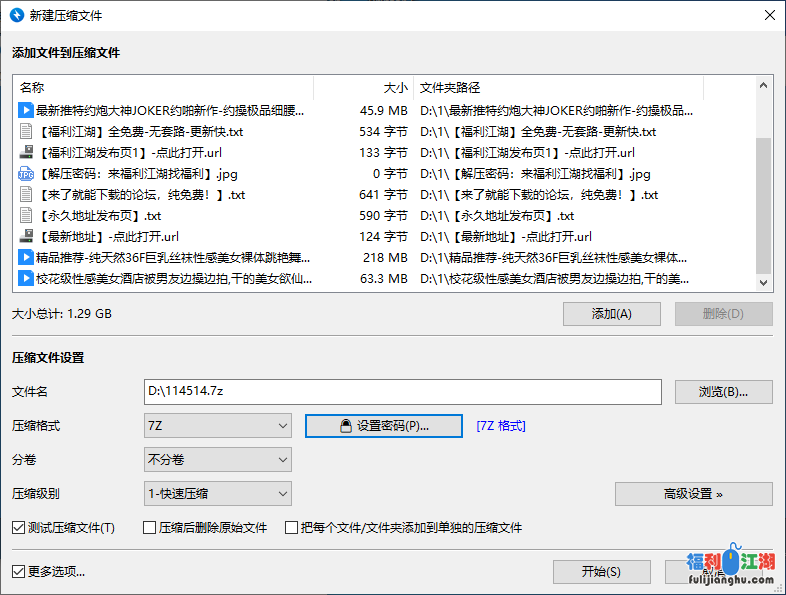
Task: Select the shortcut icon of 【最新地址】-点此打开.url
Action: (x=26, y=237)
